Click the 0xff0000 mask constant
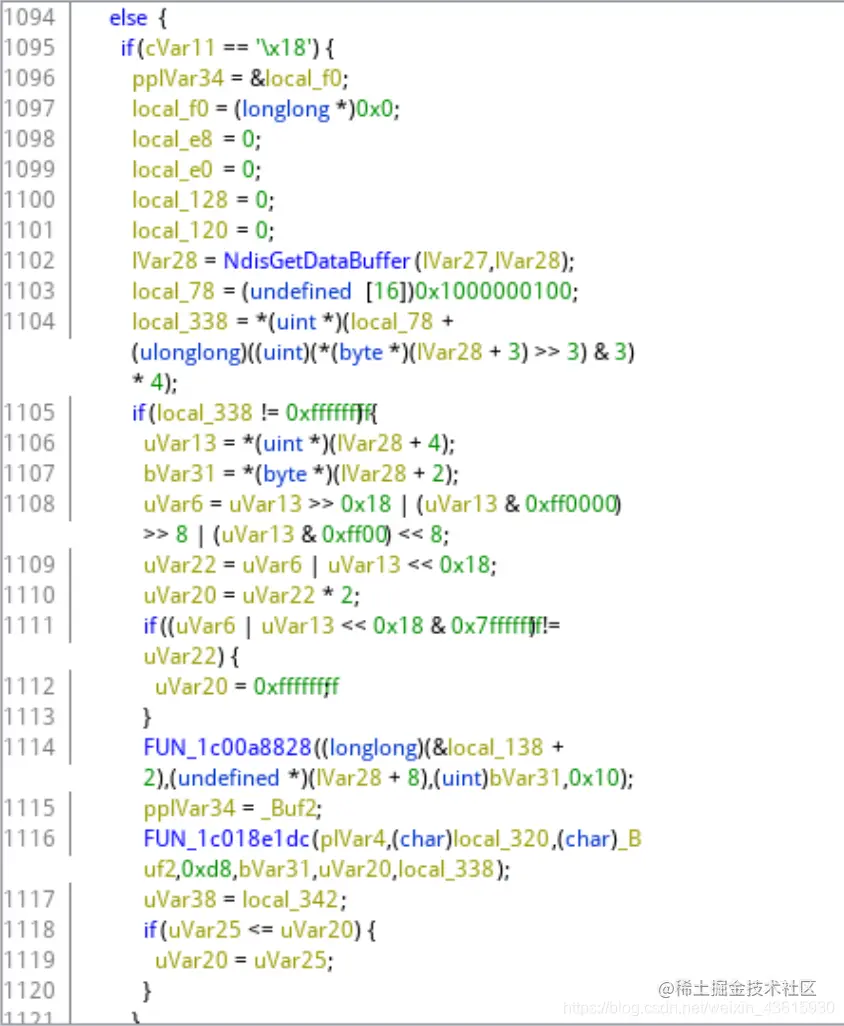The width and height of the screenshot is (844, 1026). 571,504
